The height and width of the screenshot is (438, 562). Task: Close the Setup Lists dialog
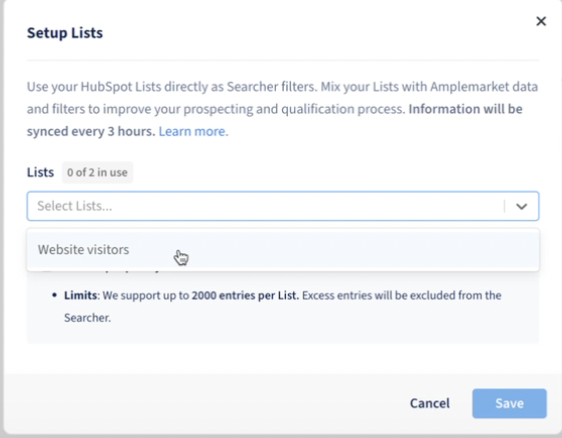coord(541,21)
